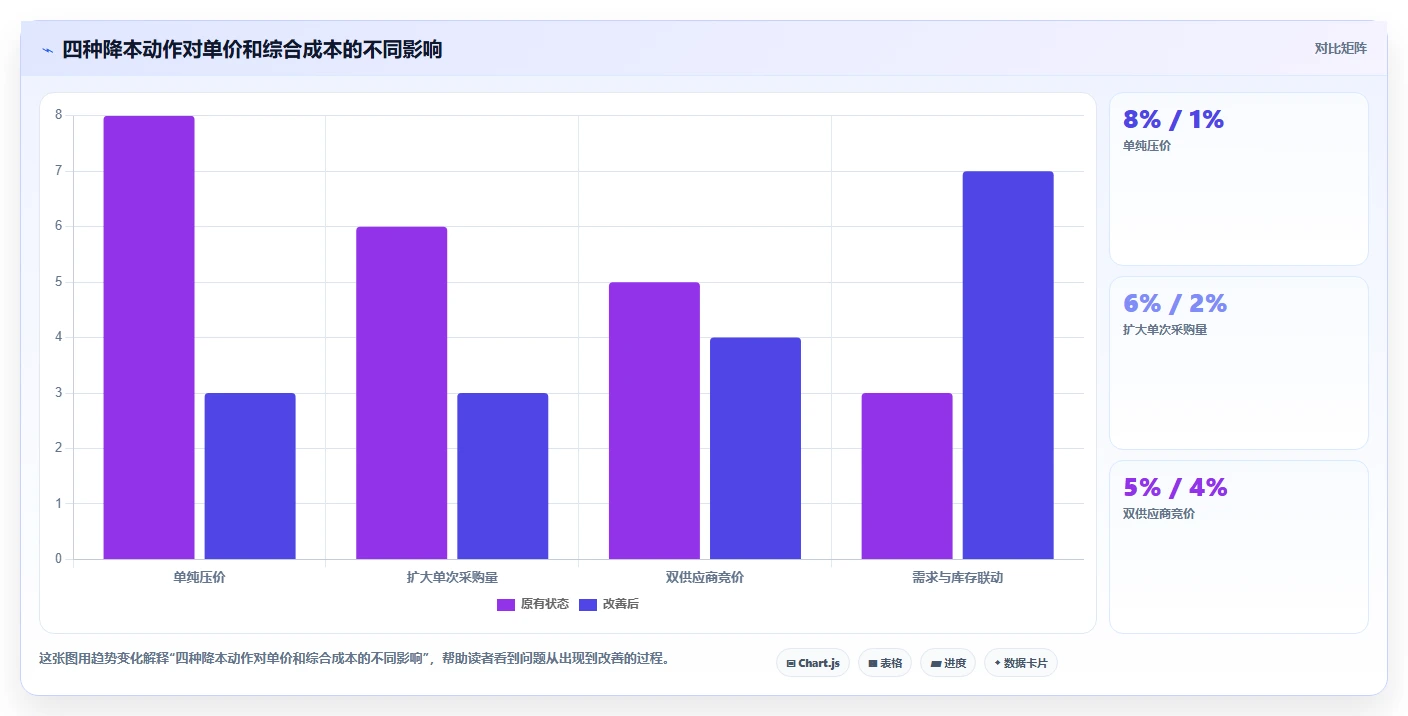Click the purple 需求与库存联动 bar
This screenshot has height=716, width=1408.
[x=907, y=476]
